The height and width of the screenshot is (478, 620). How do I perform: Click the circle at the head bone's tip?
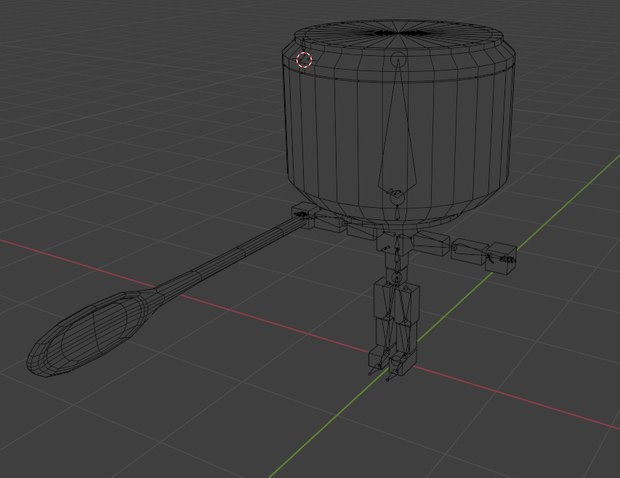tap(398, 60)
